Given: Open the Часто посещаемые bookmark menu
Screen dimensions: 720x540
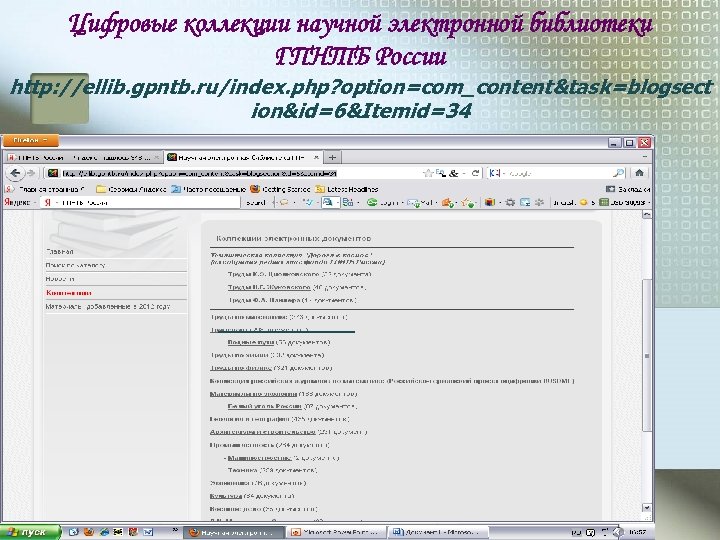Looking at the screenshot, I should (208, 189).
